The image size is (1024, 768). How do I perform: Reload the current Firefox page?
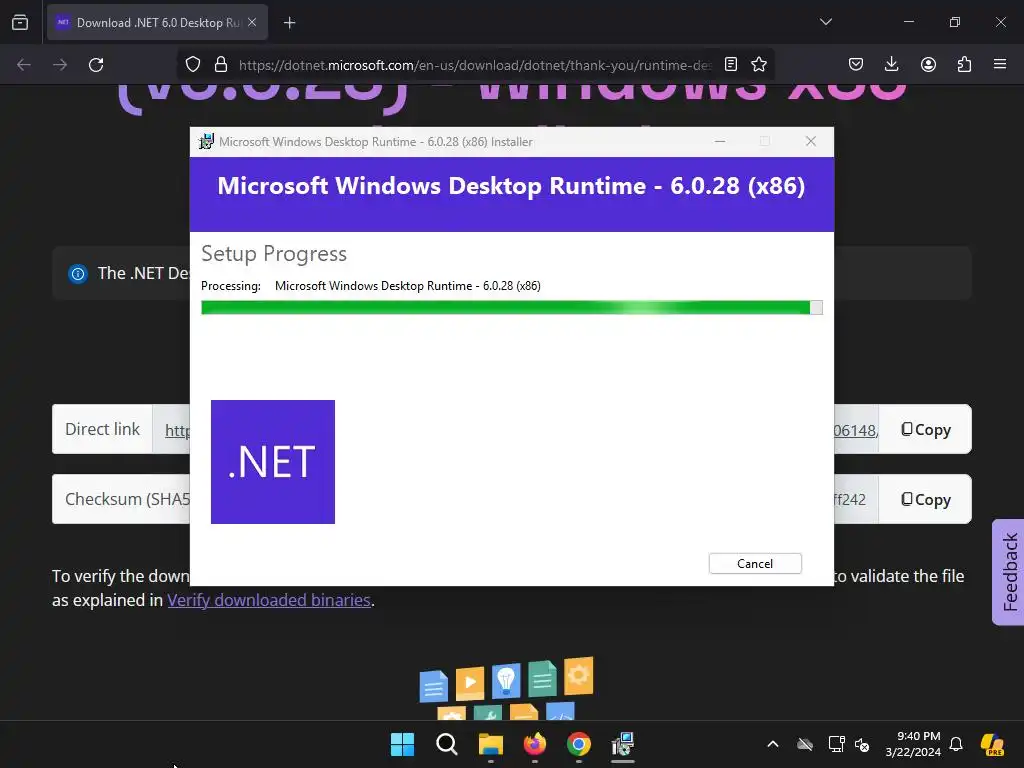(96, 65)
